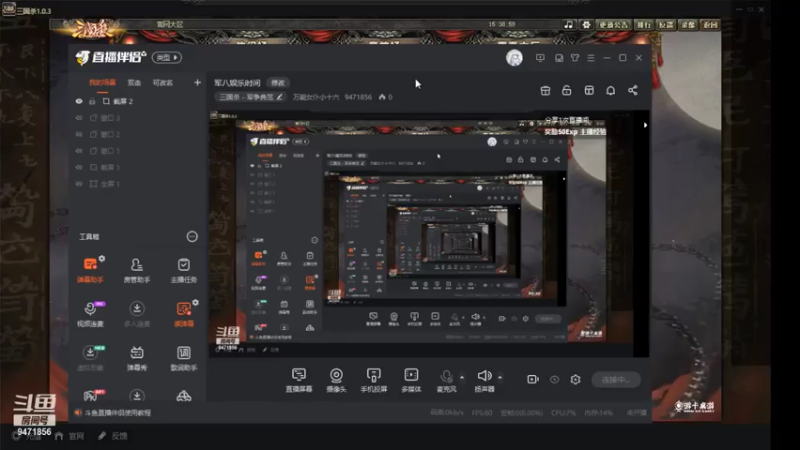The image size is (800, 450).
Task: Open the car-shaped tool in toolbox
Action: coord(184,396)
